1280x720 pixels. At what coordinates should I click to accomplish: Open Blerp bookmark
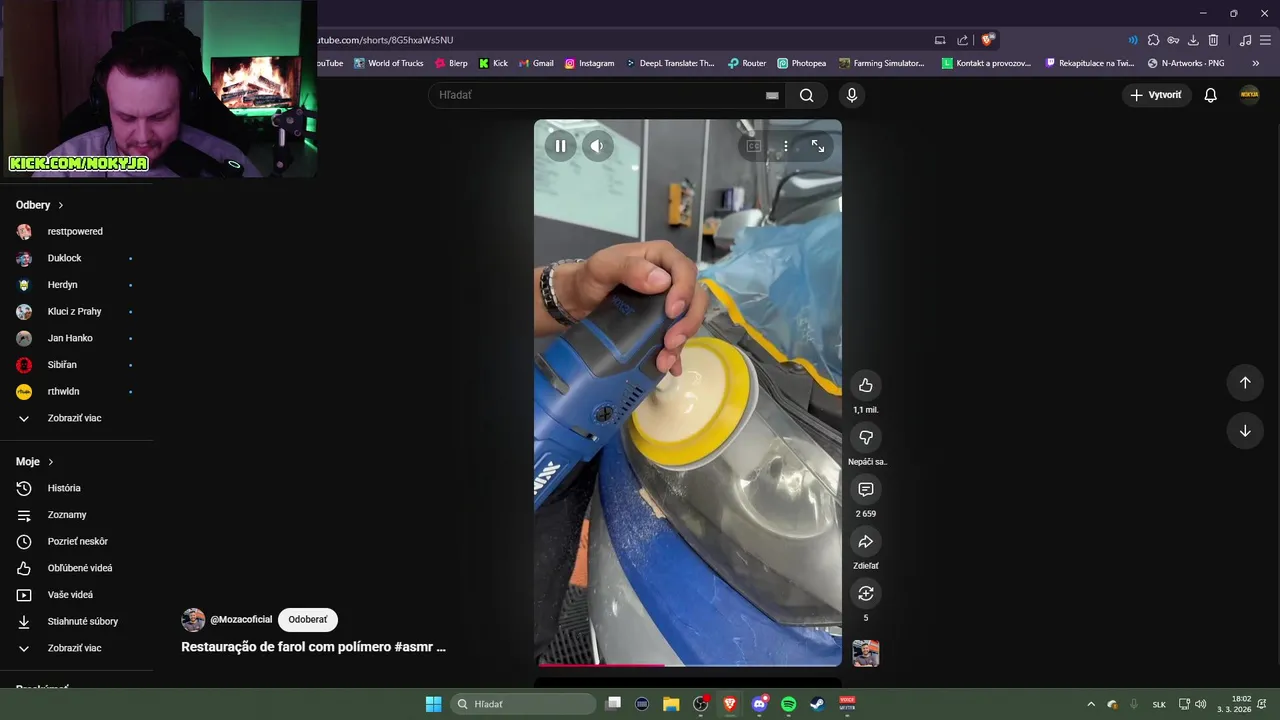point(451,63)
